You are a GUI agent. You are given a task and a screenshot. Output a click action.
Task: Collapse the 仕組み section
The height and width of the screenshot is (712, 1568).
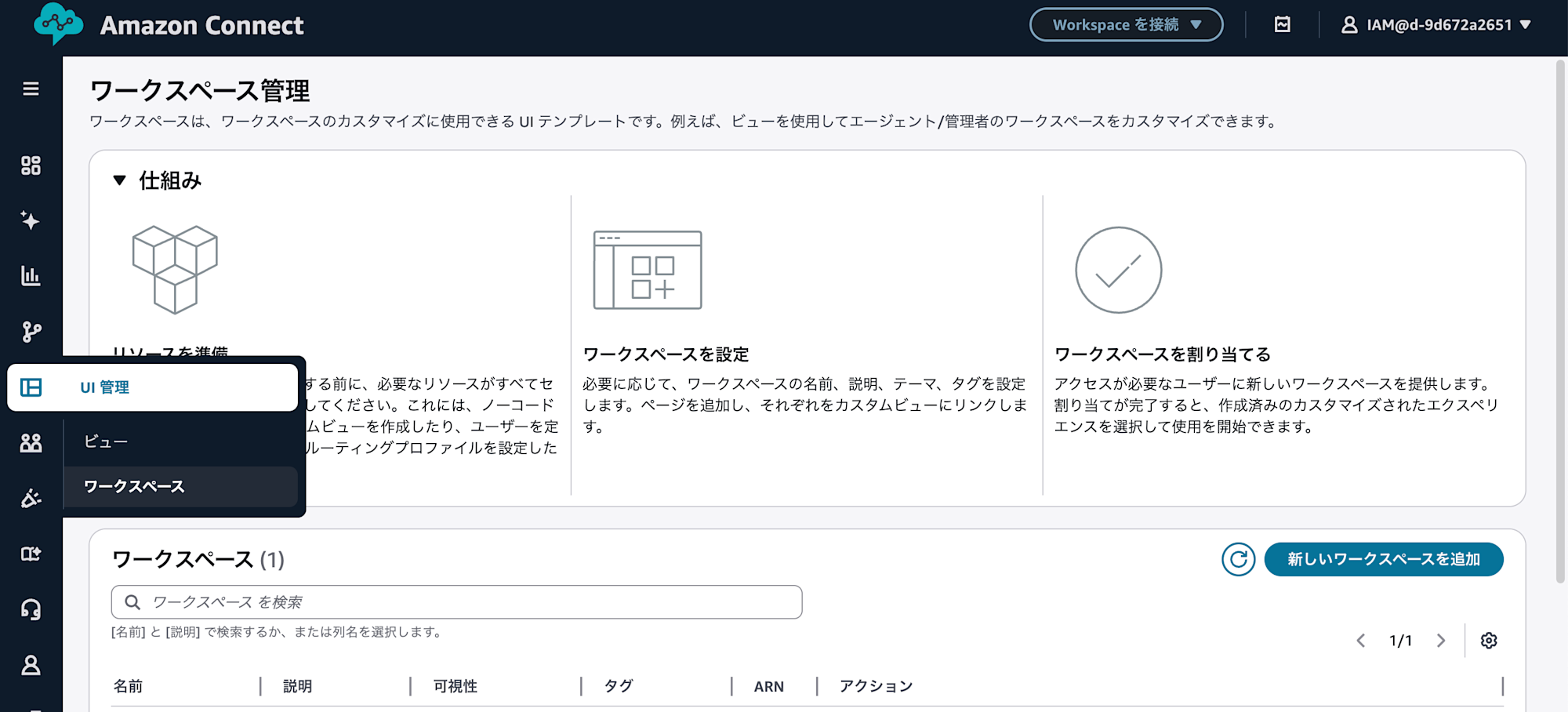point(119,180)
